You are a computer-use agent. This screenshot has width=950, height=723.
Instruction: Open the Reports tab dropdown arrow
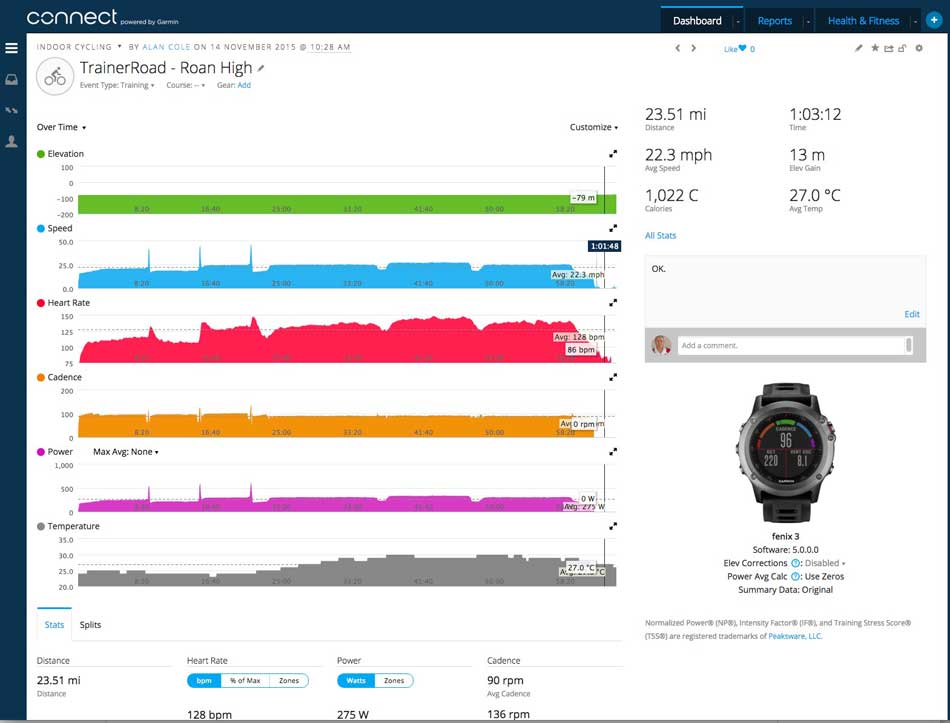coord(808,21)
